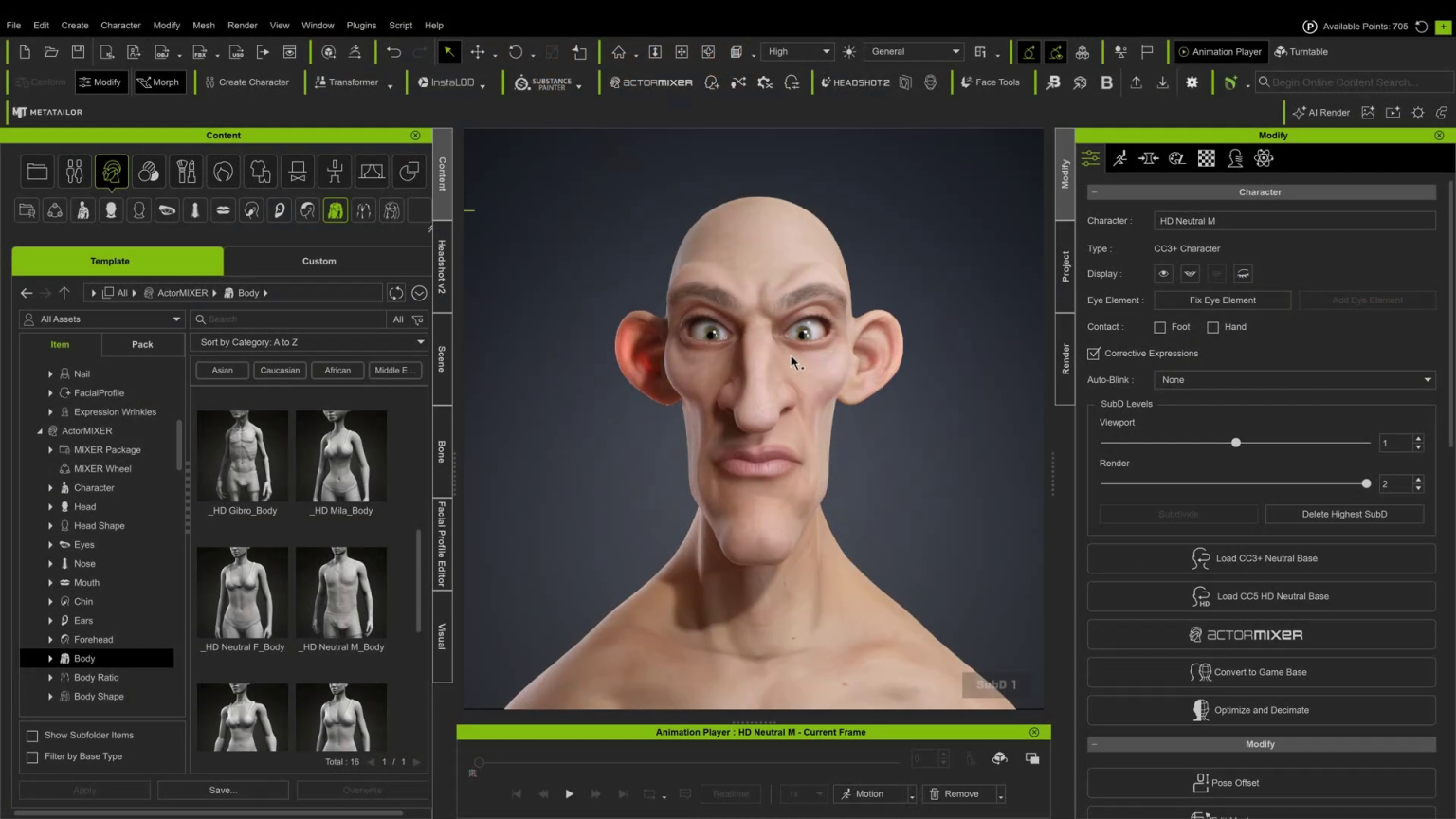
Task: Click the Turntable icon
Action: coord(1301,52)
